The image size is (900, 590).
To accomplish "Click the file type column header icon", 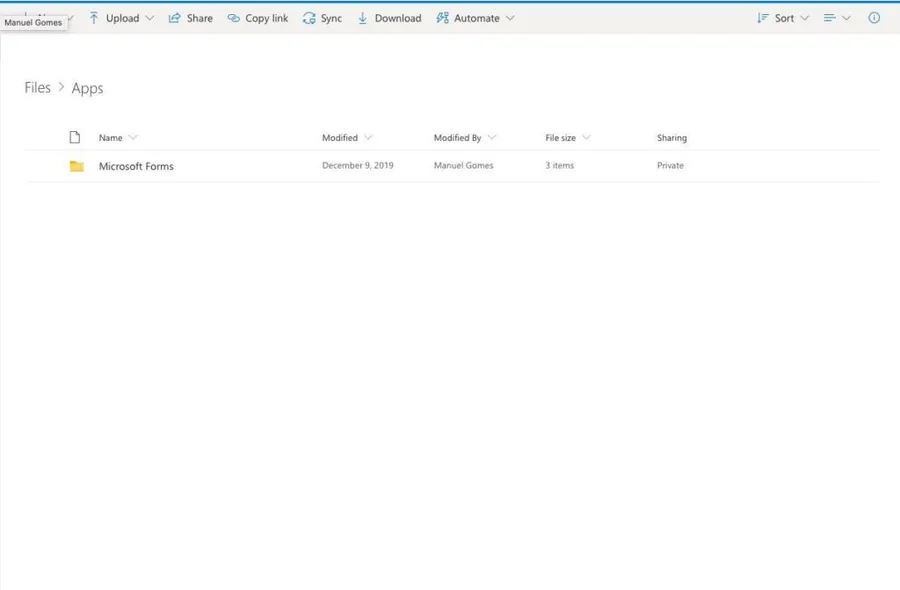I will pos(74,138).
